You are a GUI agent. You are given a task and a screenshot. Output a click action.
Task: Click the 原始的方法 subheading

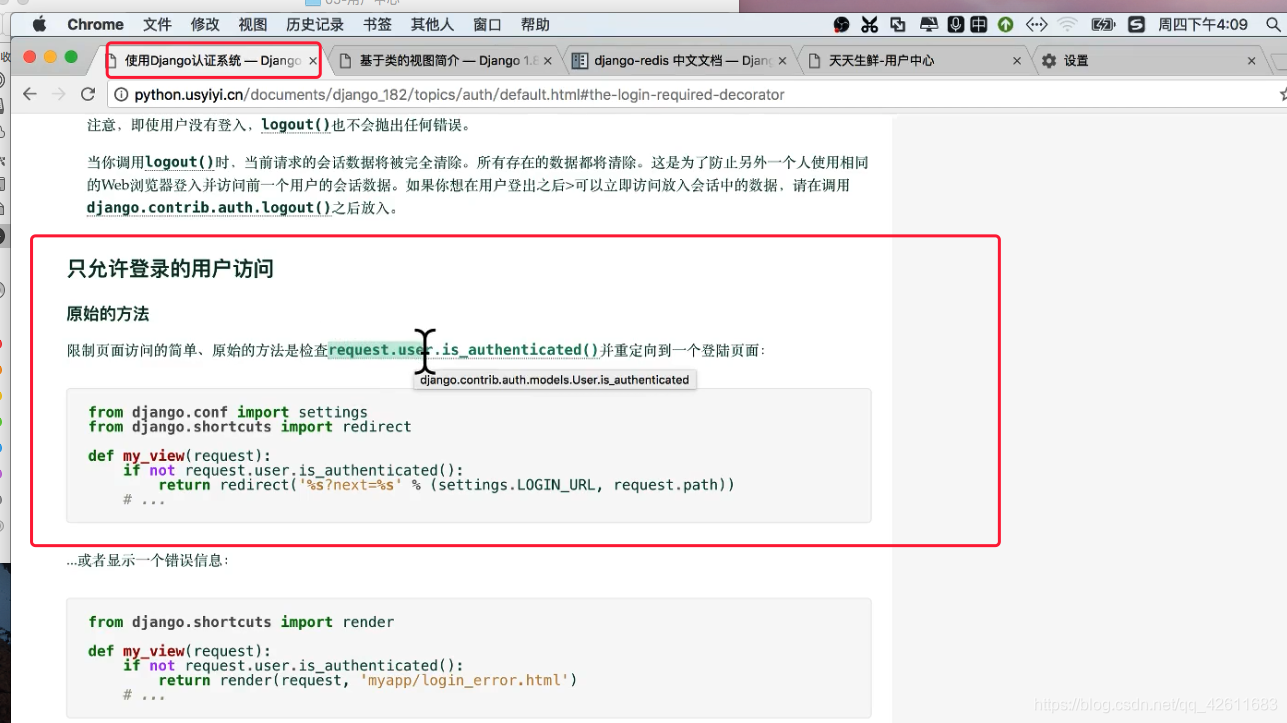108,314
